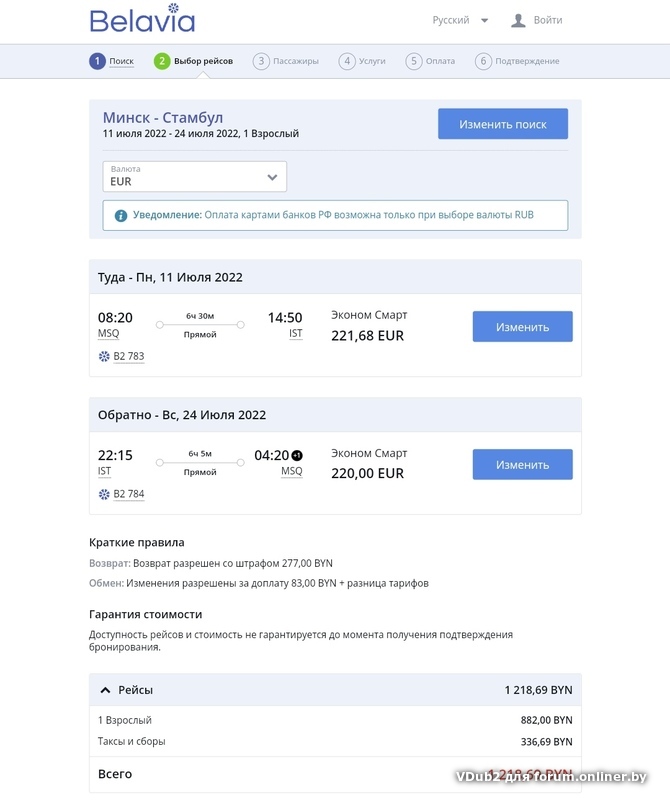Click the notification info icon
The height and width of the screenshot is (800, 670).
pos(121,215)
